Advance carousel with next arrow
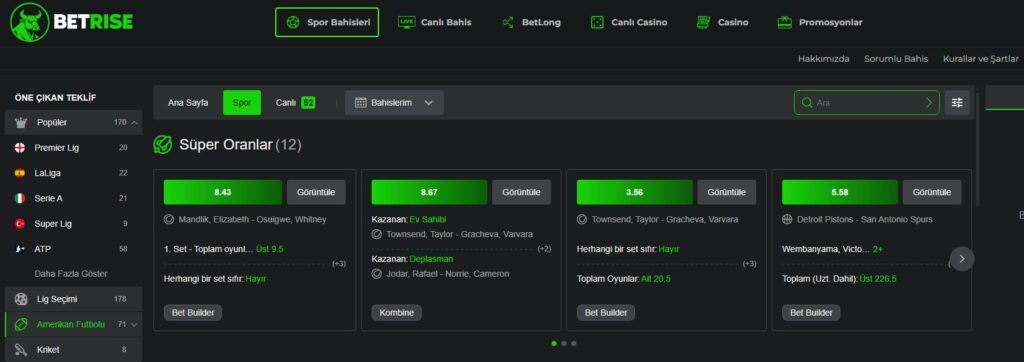This screenshot has width=1024, height=362. coord(962,259)
